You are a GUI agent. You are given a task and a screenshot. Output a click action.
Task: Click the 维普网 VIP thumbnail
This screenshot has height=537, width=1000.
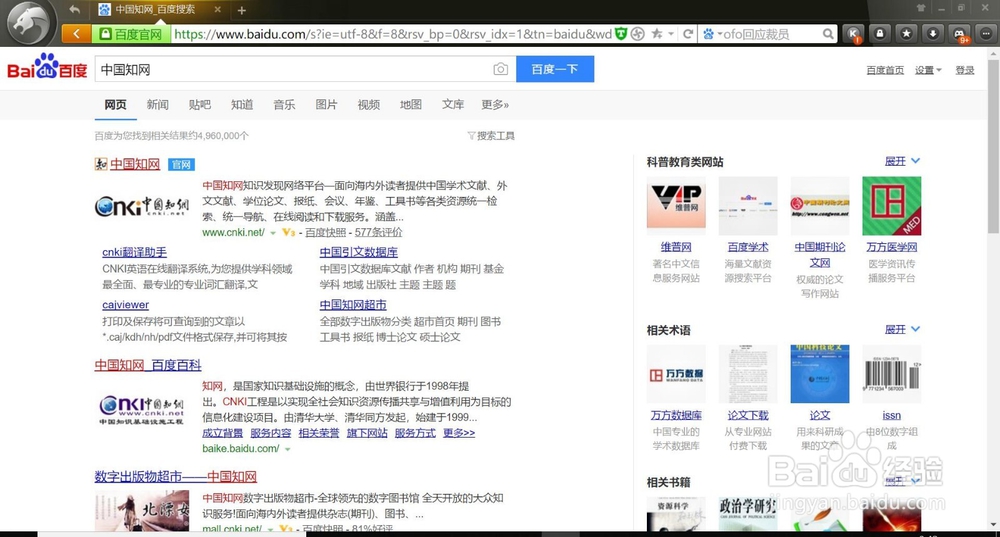click(676, 206)
